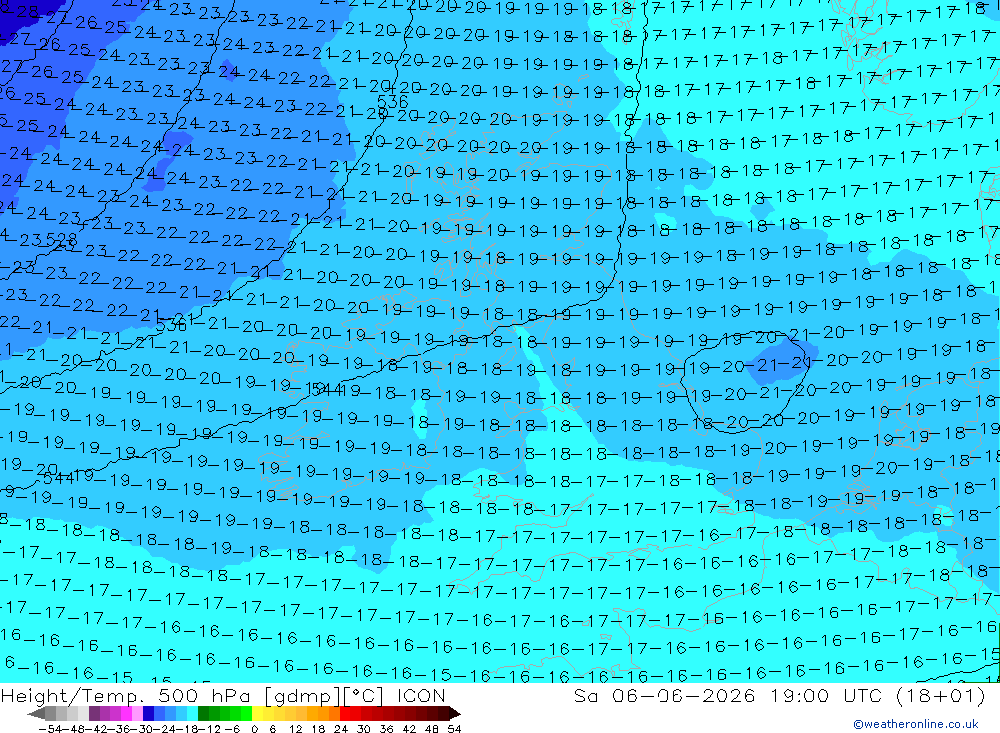Image resolution: width=1000 pixels, height=733 pixels.
Task: Click the (18+01) forecast run label
Action: [941, 695]
